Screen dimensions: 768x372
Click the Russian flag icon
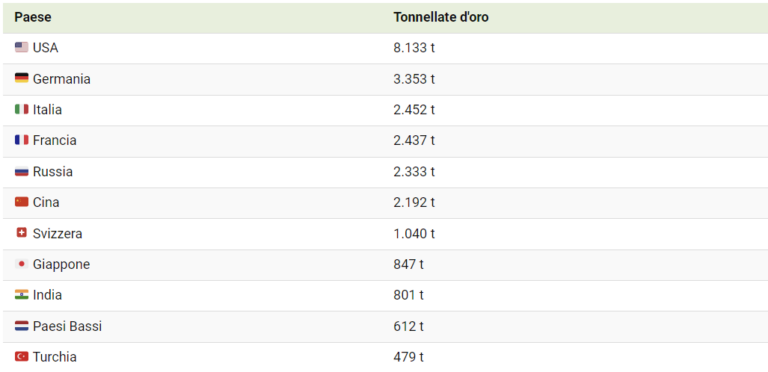coord(22,171)
